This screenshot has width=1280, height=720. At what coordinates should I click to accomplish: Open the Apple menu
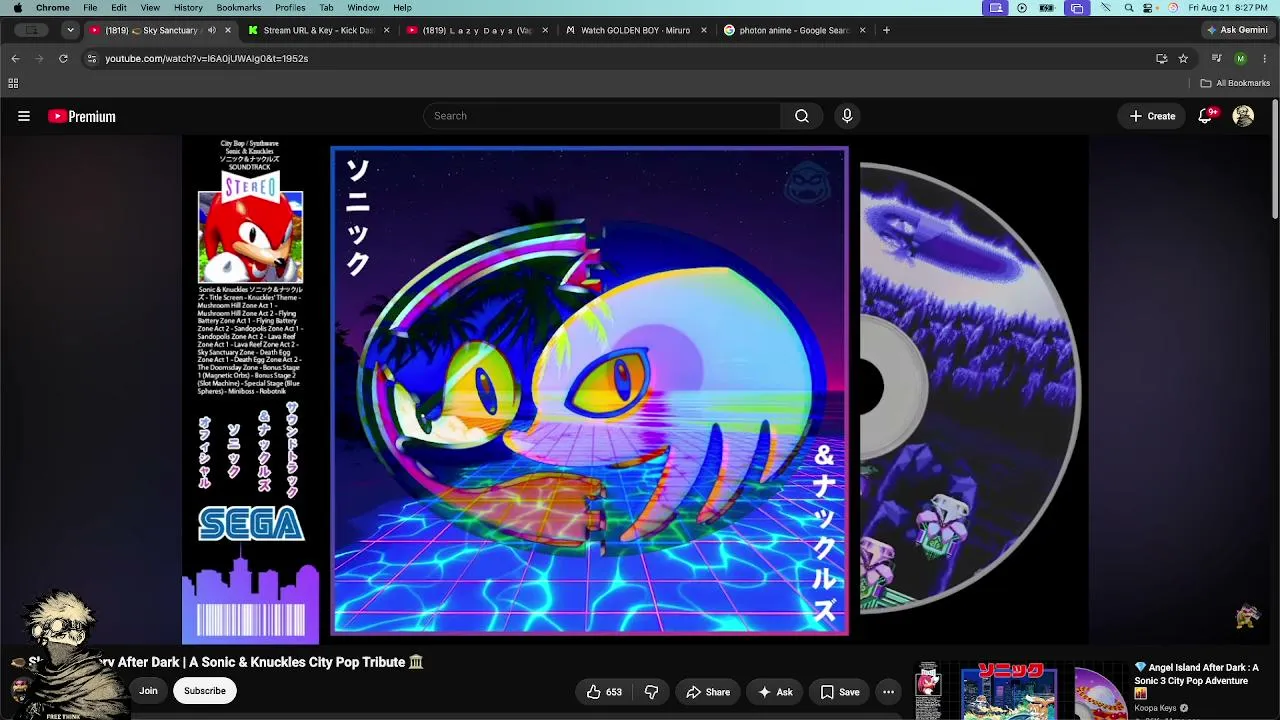click(x=17, y=8)
